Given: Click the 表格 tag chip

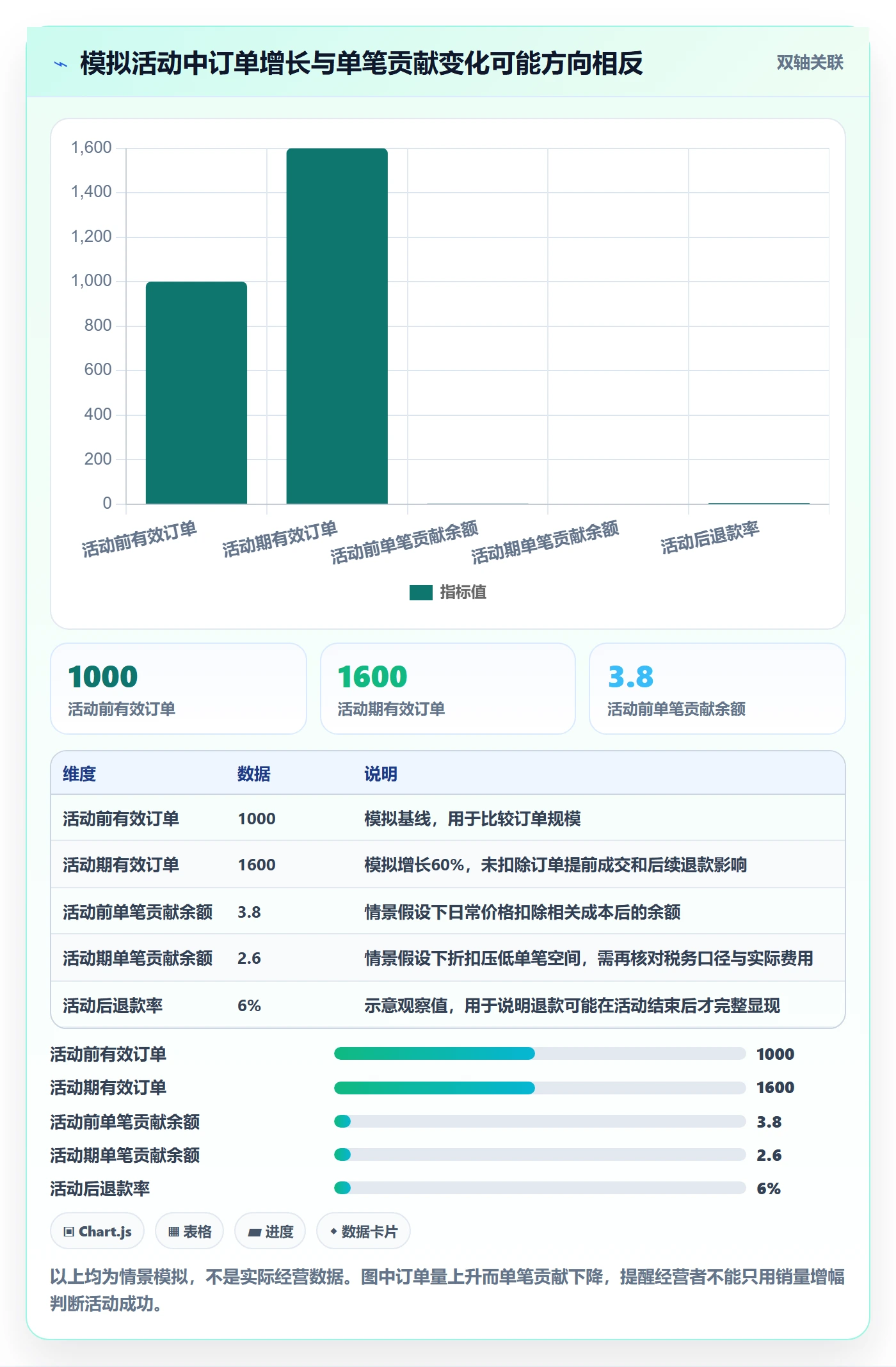Looking at the screenshot, I should (189, 1231).
